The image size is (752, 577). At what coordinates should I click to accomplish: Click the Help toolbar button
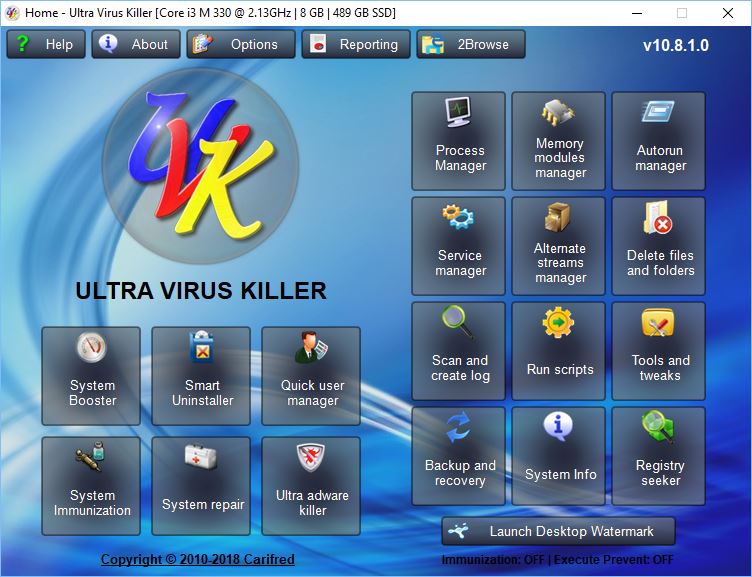pos(46,44)
